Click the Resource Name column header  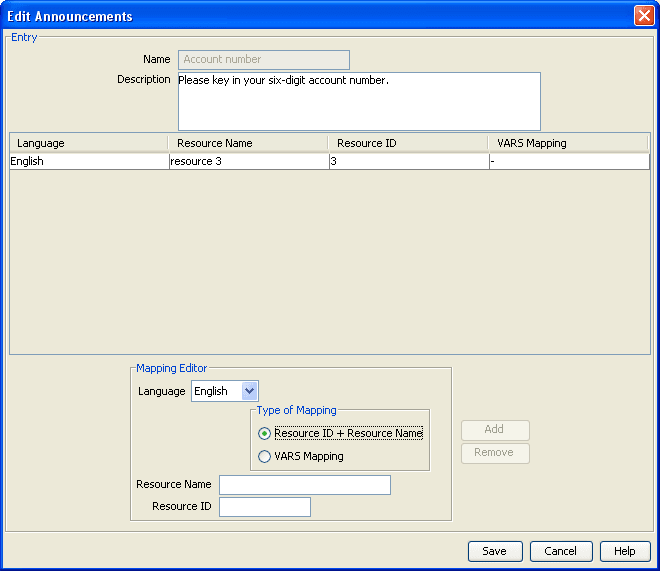(248, 143)
